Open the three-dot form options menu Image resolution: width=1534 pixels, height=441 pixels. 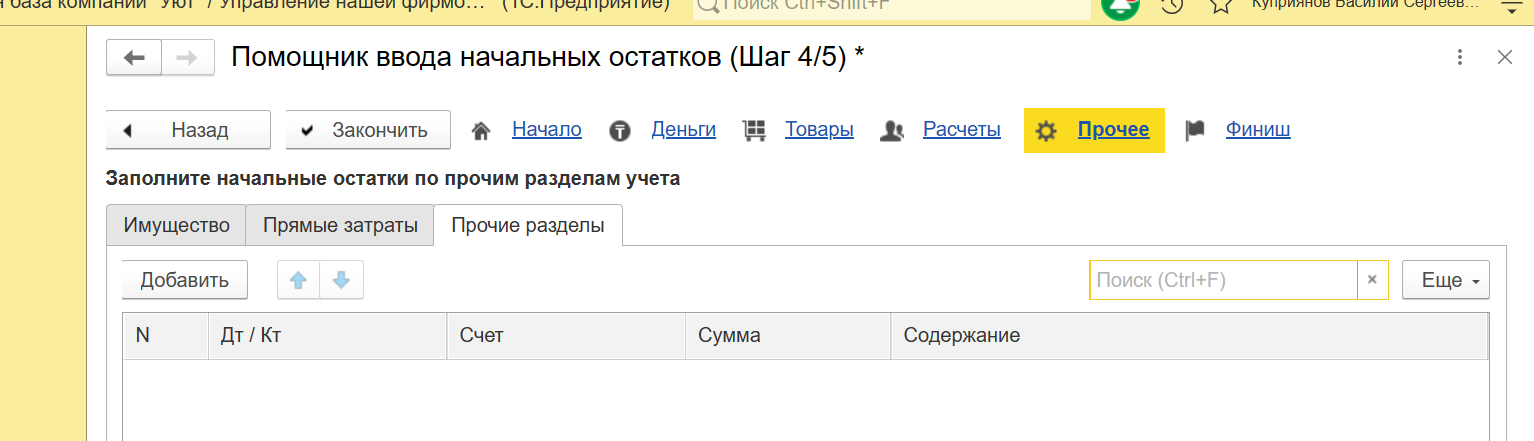pos(1460,58)
